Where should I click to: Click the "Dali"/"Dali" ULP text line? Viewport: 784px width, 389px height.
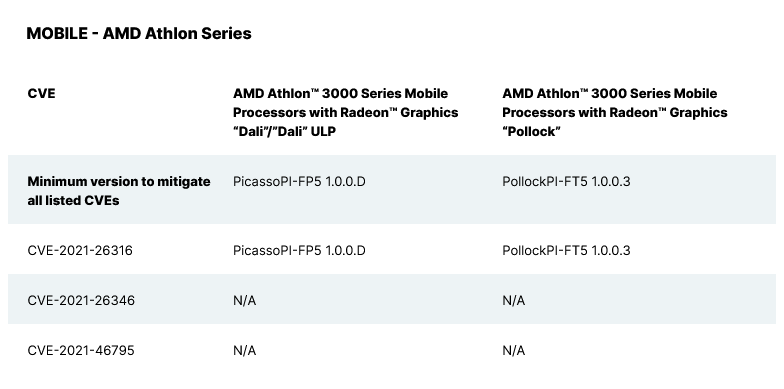[x=284, y=132]
